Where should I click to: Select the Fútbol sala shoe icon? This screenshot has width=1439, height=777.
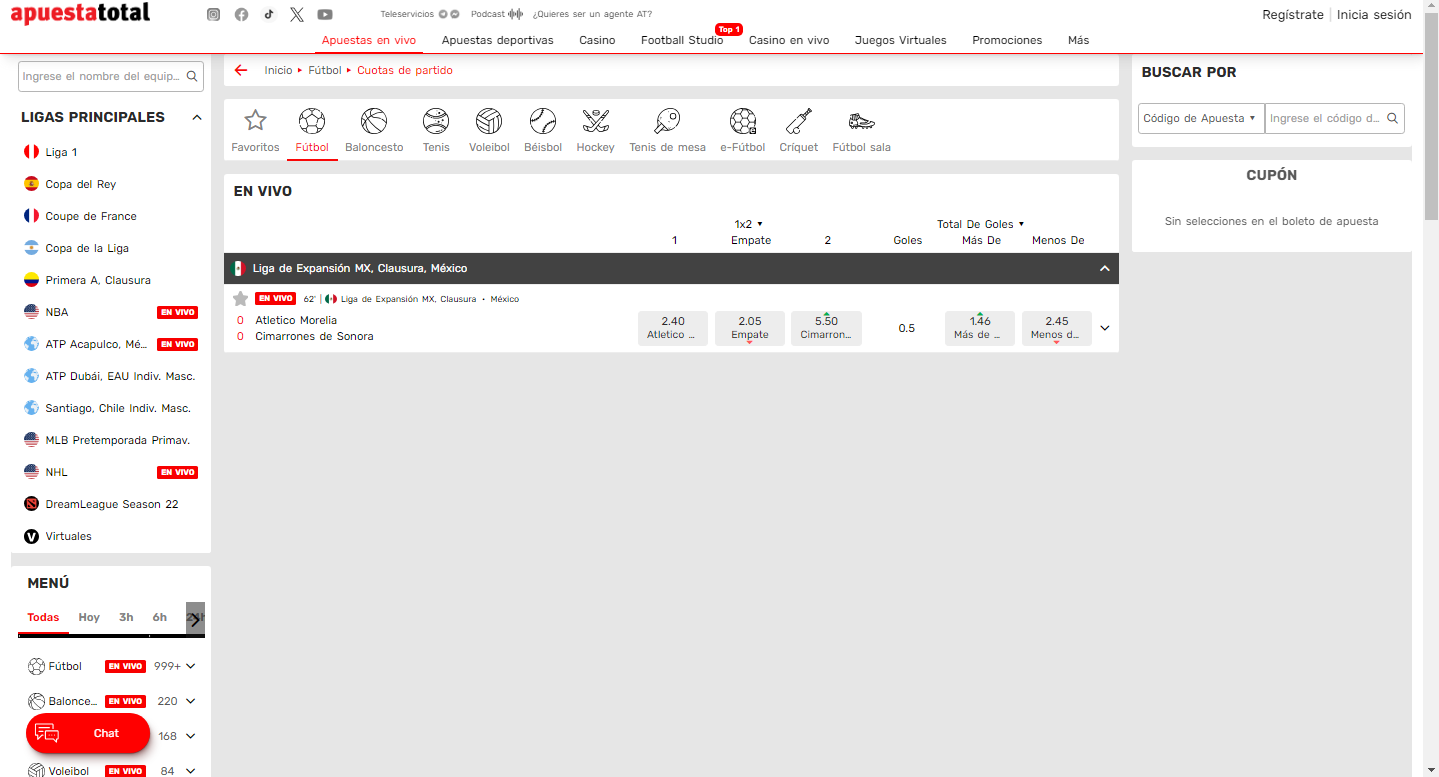pos(861,121)
